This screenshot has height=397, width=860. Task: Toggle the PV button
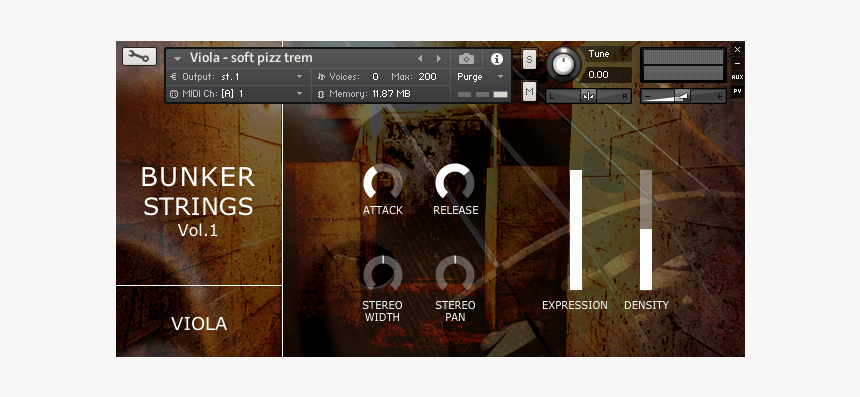pyautogui.click(x=737, y=91)
